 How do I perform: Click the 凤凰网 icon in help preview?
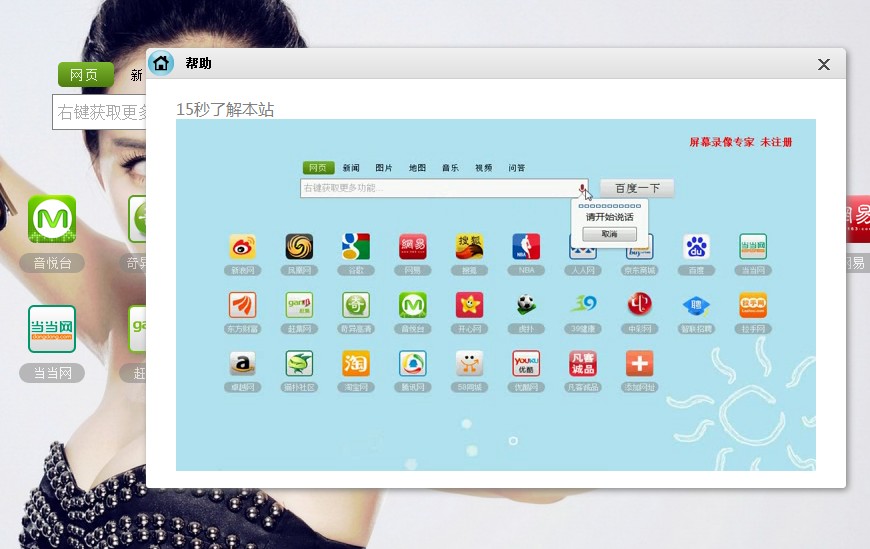[299, 246]
